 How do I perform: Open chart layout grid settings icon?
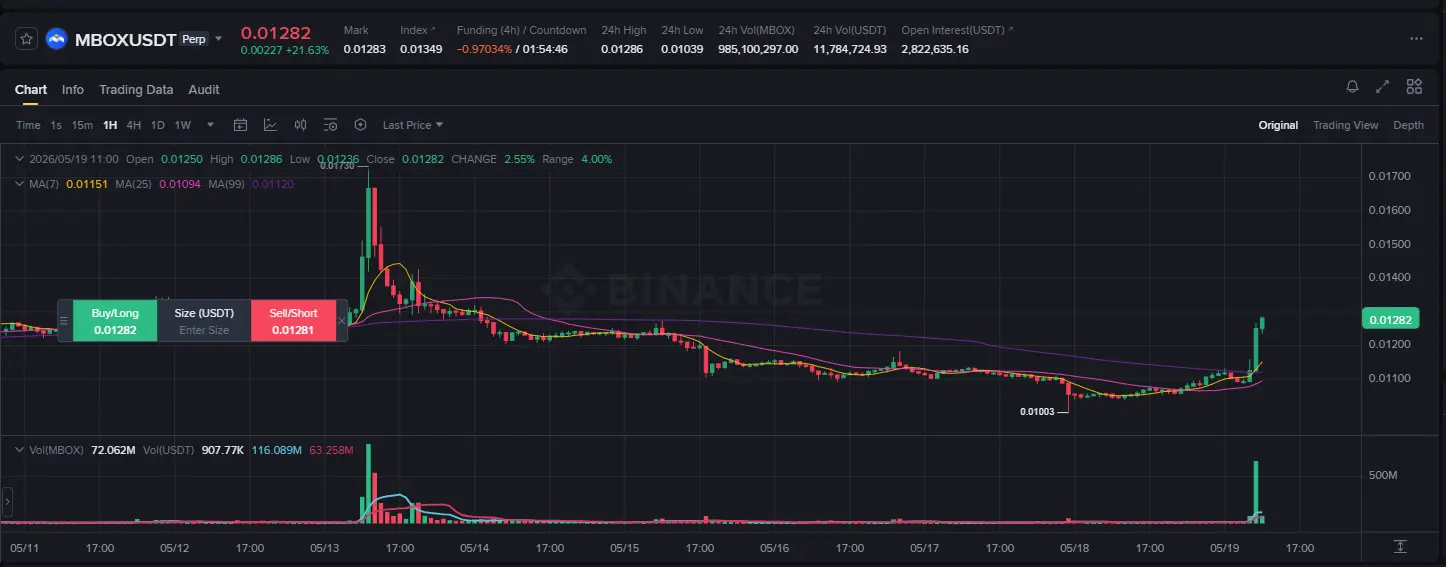click(x=1414, y=87)
